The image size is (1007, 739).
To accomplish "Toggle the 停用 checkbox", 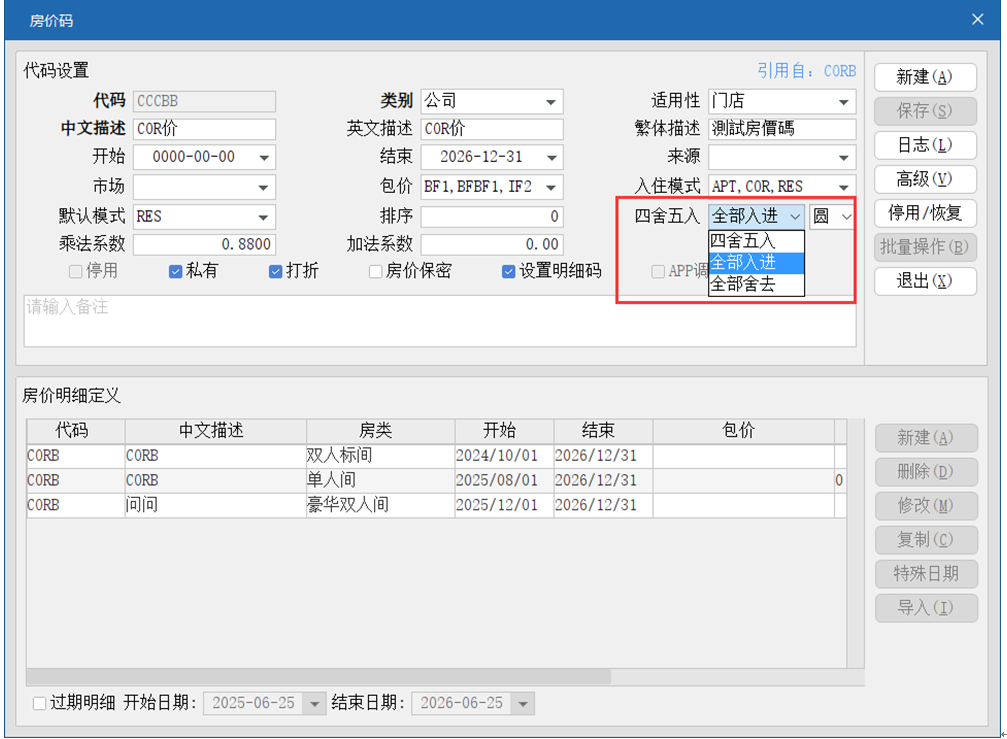I will [75, 272].
